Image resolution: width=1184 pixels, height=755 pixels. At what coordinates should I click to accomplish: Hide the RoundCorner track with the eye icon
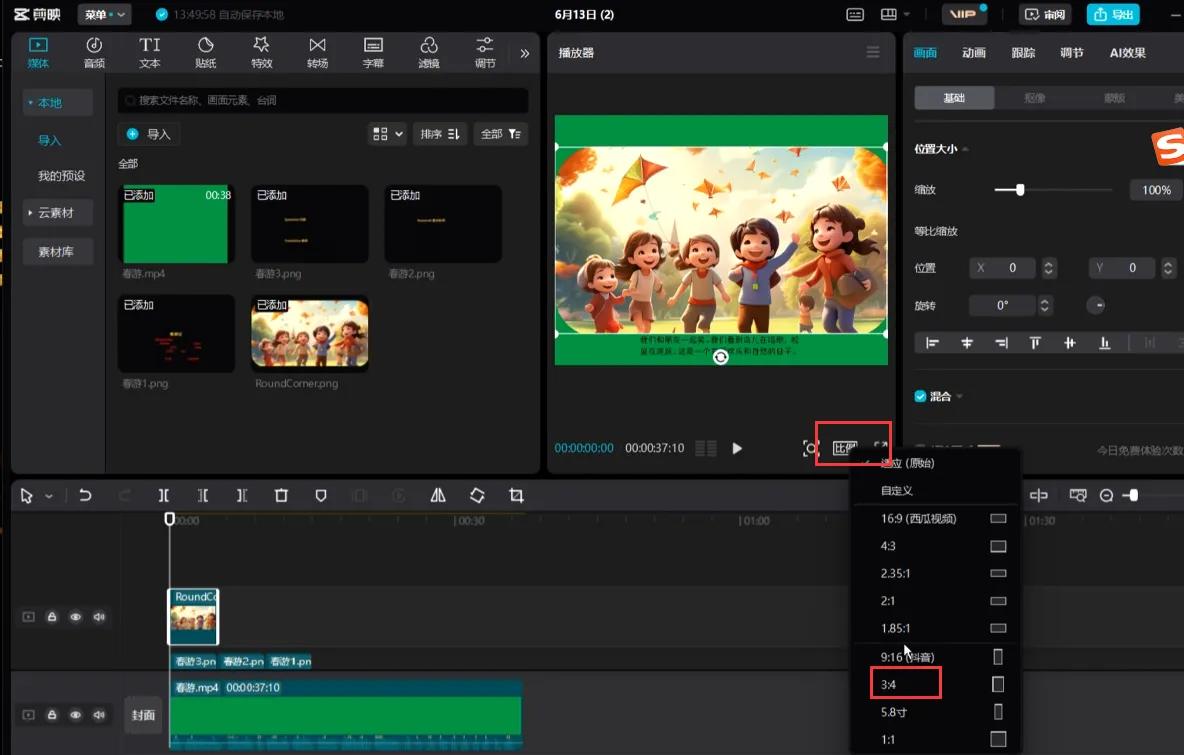[75, 617]
